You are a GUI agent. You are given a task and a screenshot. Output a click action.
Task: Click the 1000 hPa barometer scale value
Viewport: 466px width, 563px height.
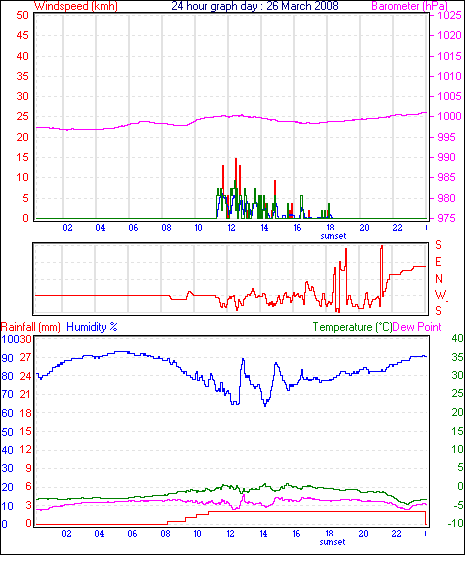(x=449, y=116)
